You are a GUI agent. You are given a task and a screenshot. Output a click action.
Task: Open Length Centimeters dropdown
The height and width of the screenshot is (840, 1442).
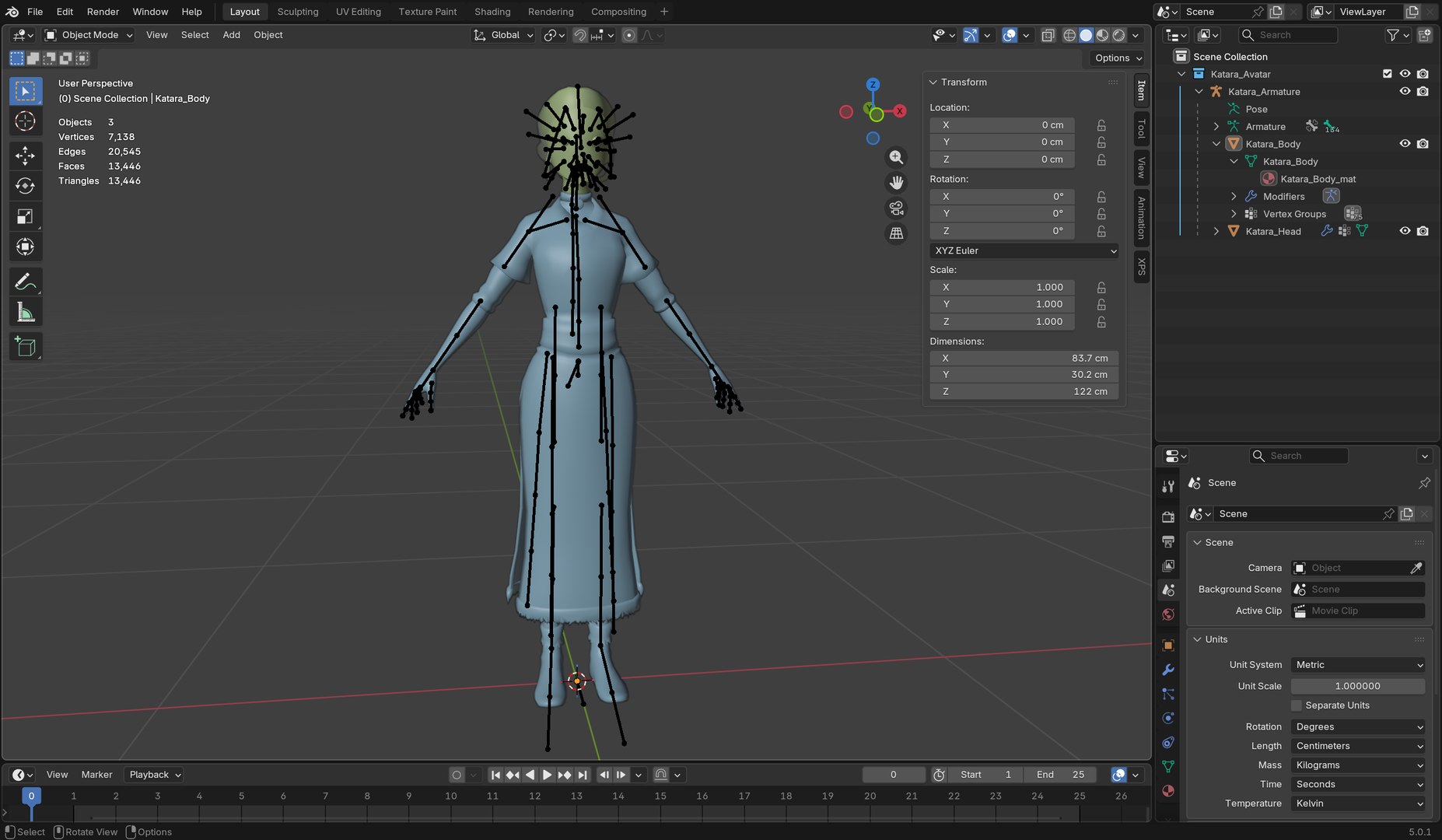(1358, 746)
